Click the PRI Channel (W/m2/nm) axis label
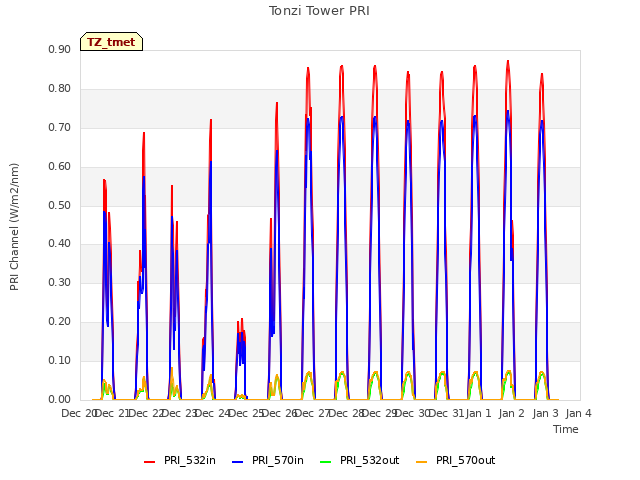This screenshot has height=480, width=640. point(14,227)
